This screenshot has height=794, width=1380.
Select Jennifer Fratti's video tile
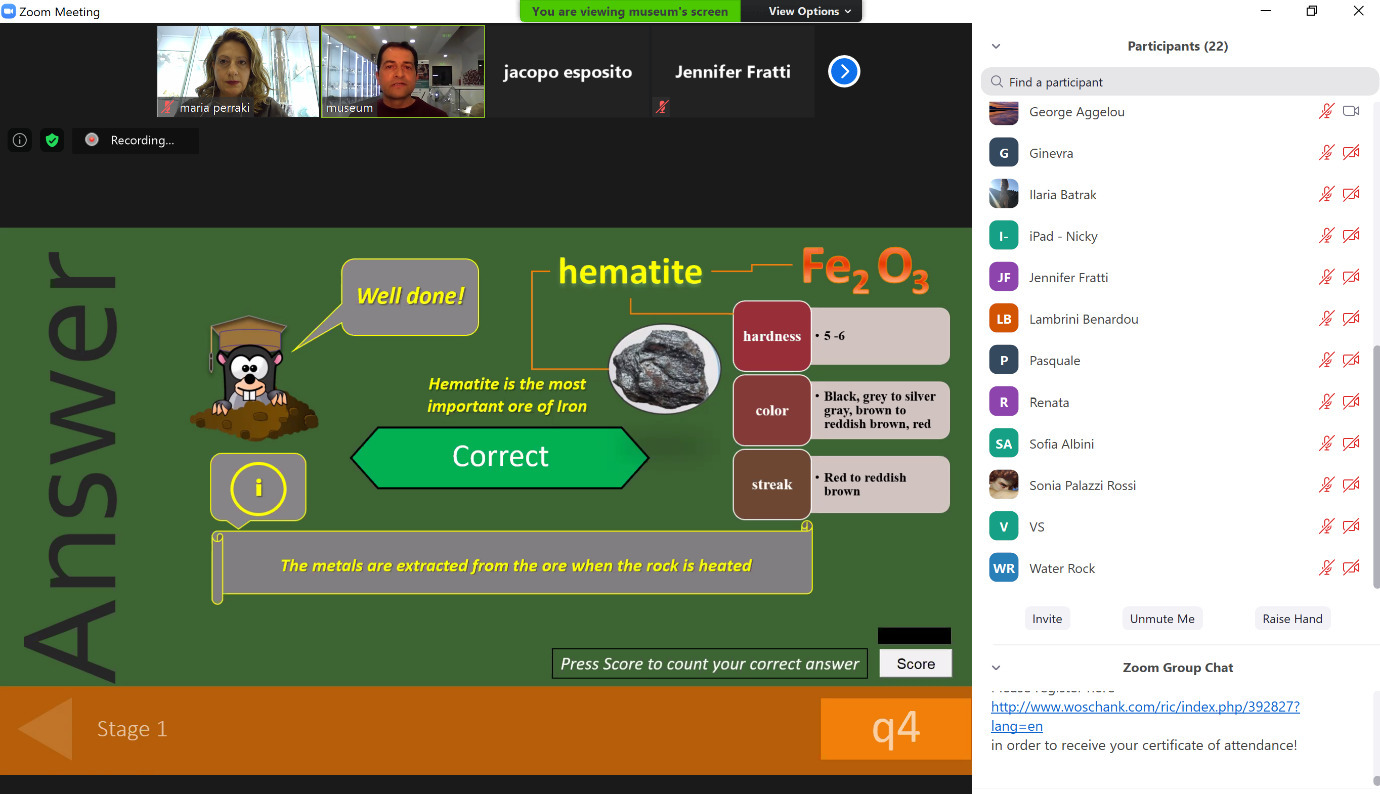pyautogui.click(x=732, y=72)
